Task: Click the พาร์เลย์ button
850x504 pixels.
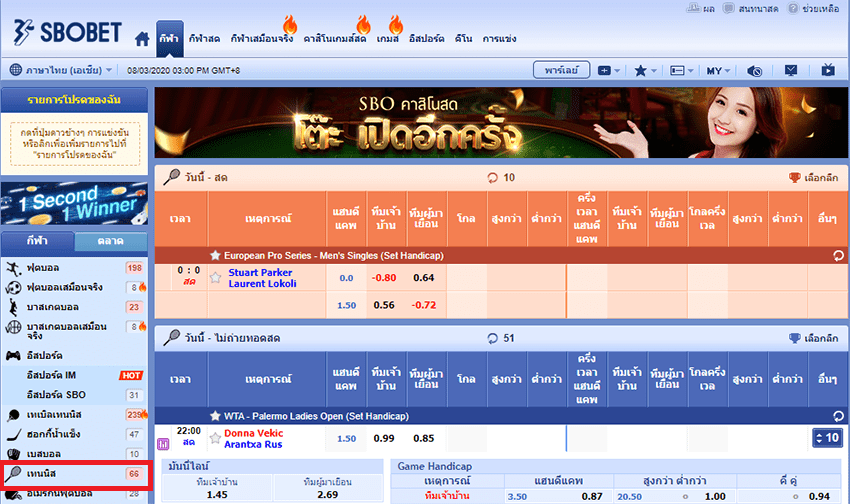Action: point(561,70)
